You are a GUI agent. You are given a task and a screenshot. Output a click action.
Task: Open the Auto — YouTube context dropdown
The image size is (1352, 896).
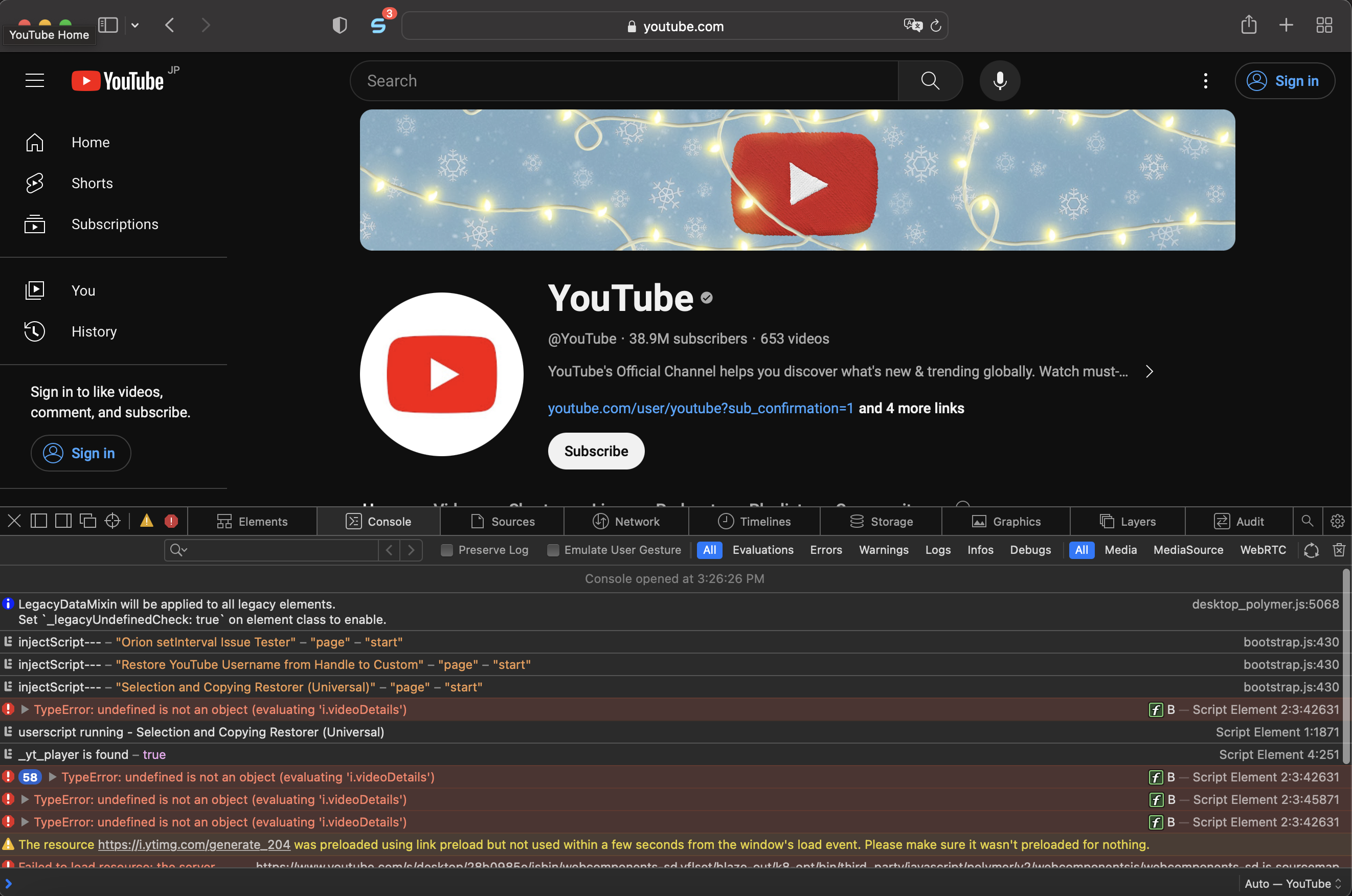coord(1293,883)
